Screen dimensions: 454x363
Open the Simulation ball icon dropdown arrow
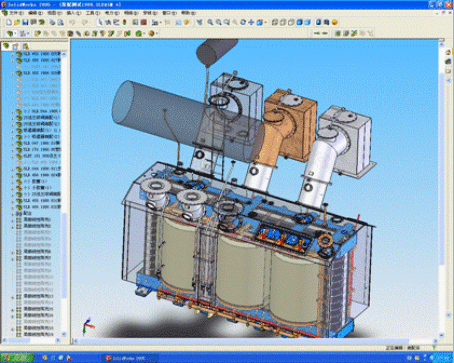pyautogui.click(x=157, y=33)
